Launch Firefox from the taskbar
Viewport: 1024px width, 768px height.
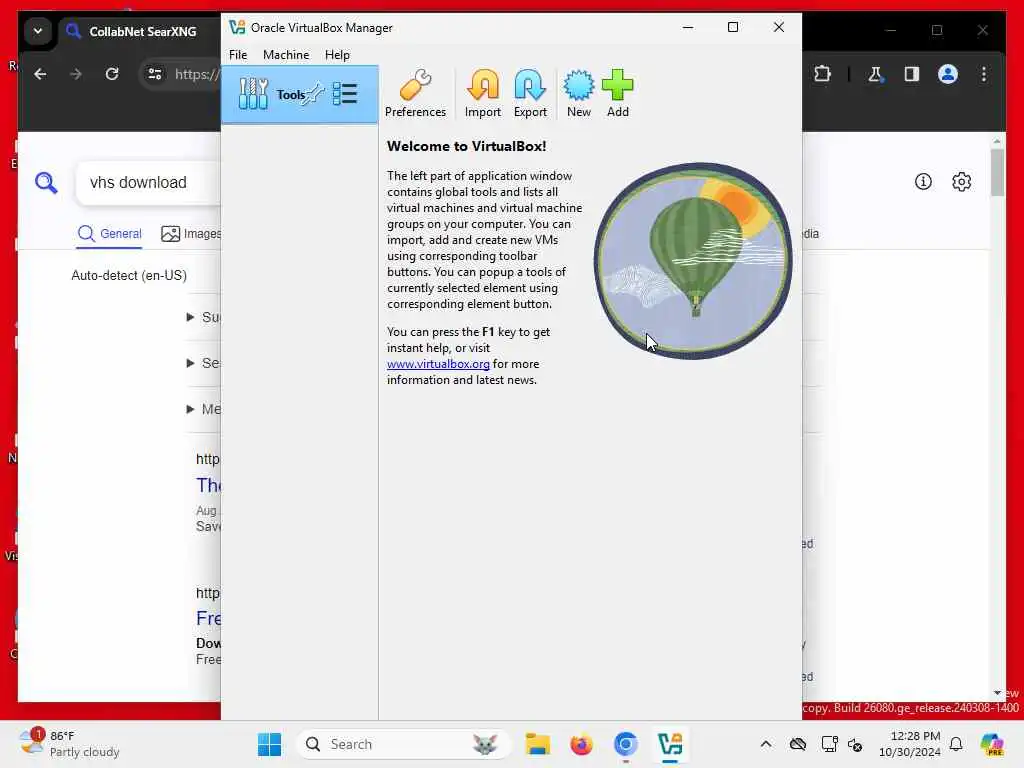[581, 744]
